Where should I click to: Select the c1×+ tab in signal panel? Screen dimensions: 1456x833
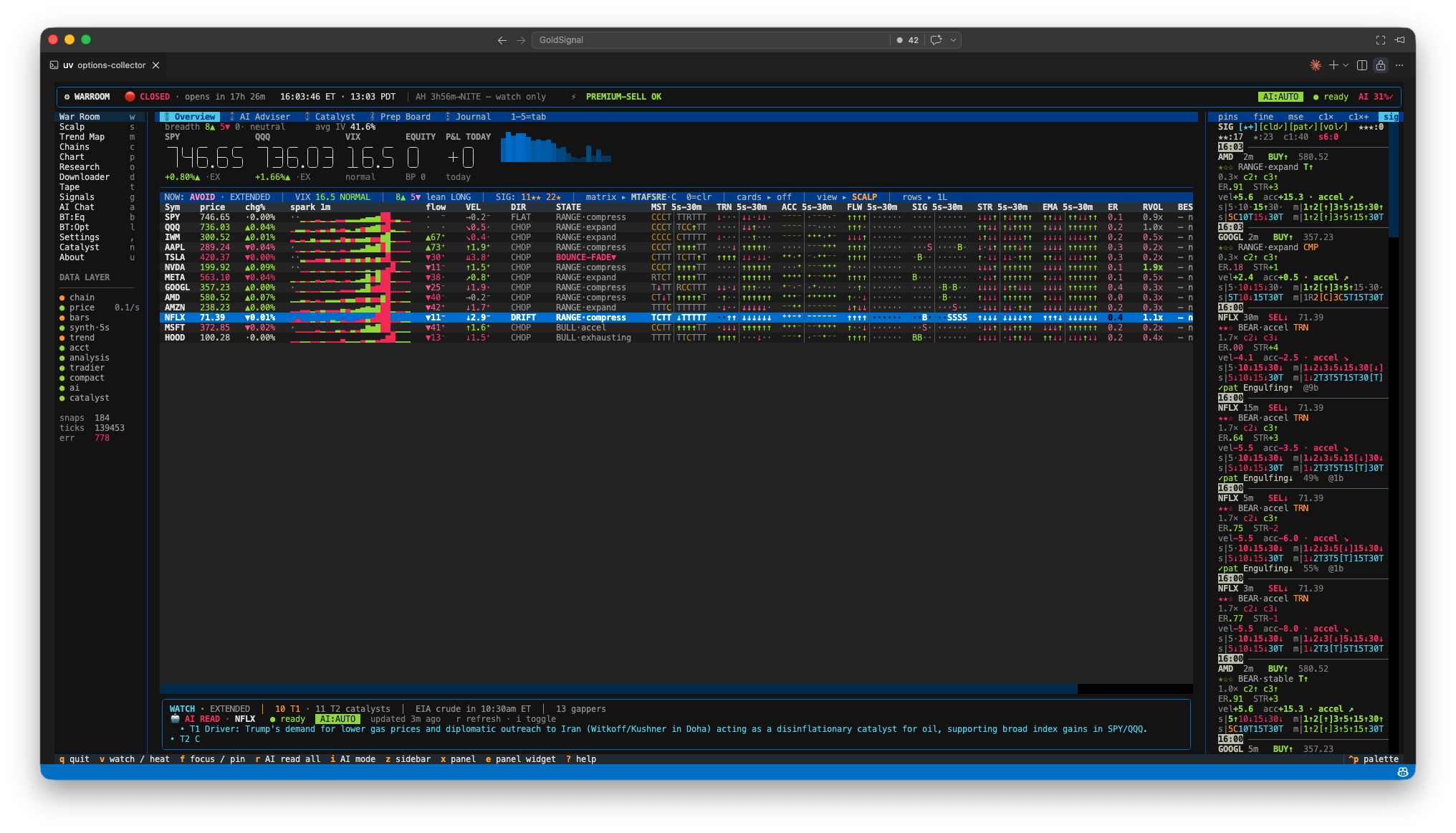pos(1359,117)
